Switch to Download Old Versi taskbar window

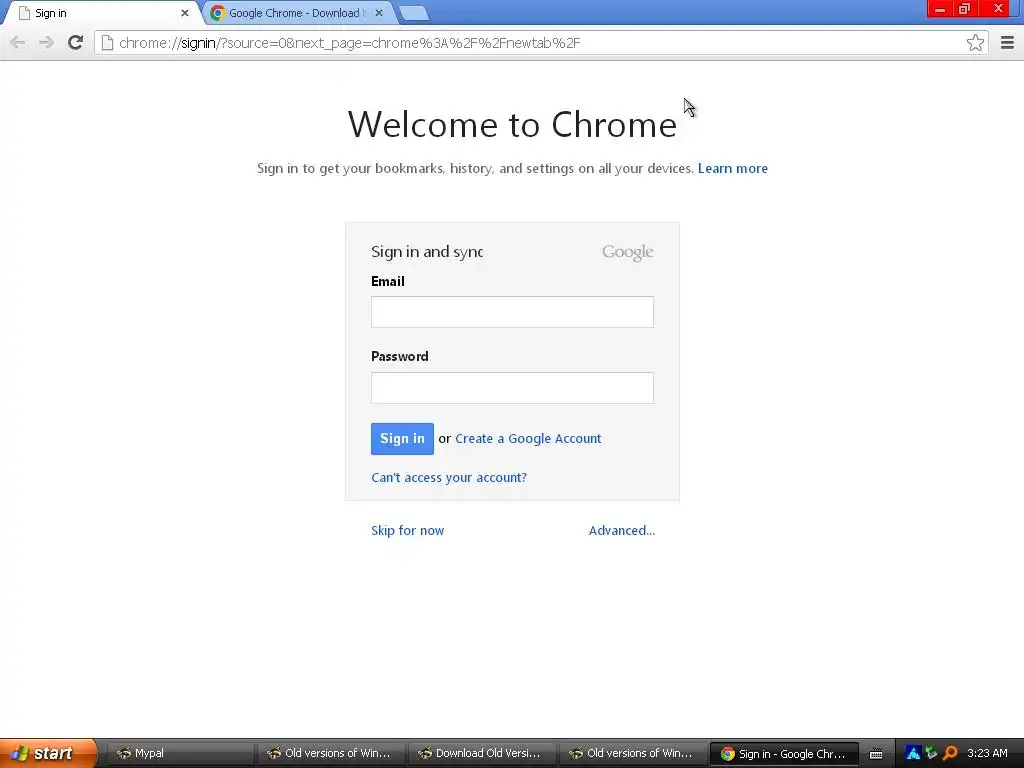point(483,753)
